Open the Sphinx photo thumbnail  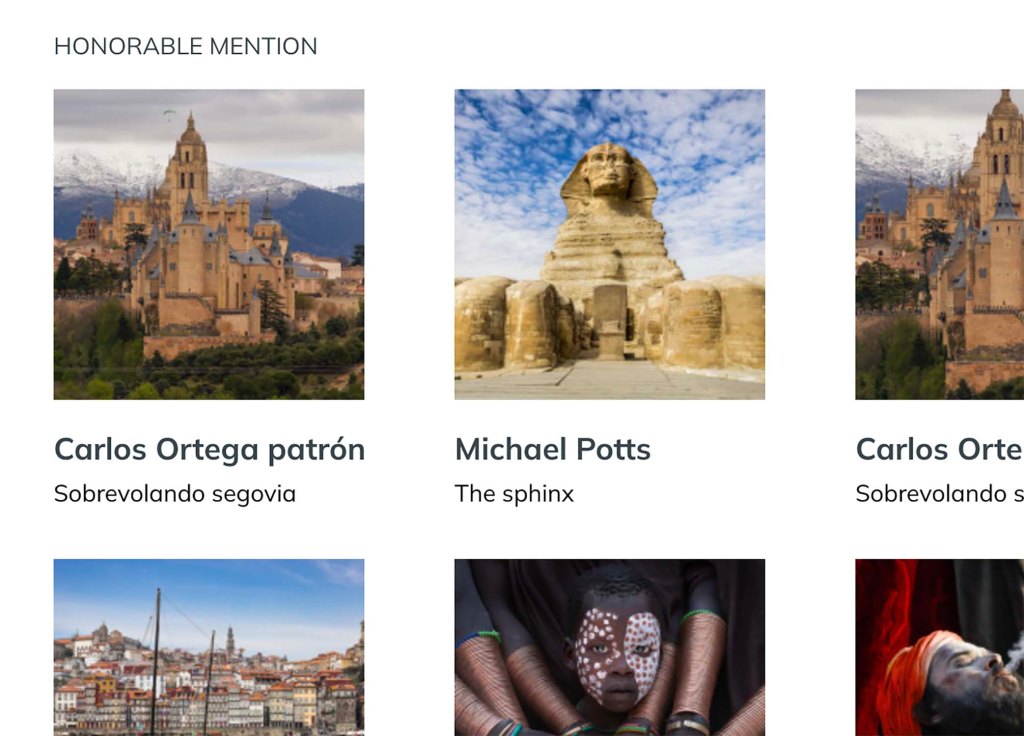[609, 244]
